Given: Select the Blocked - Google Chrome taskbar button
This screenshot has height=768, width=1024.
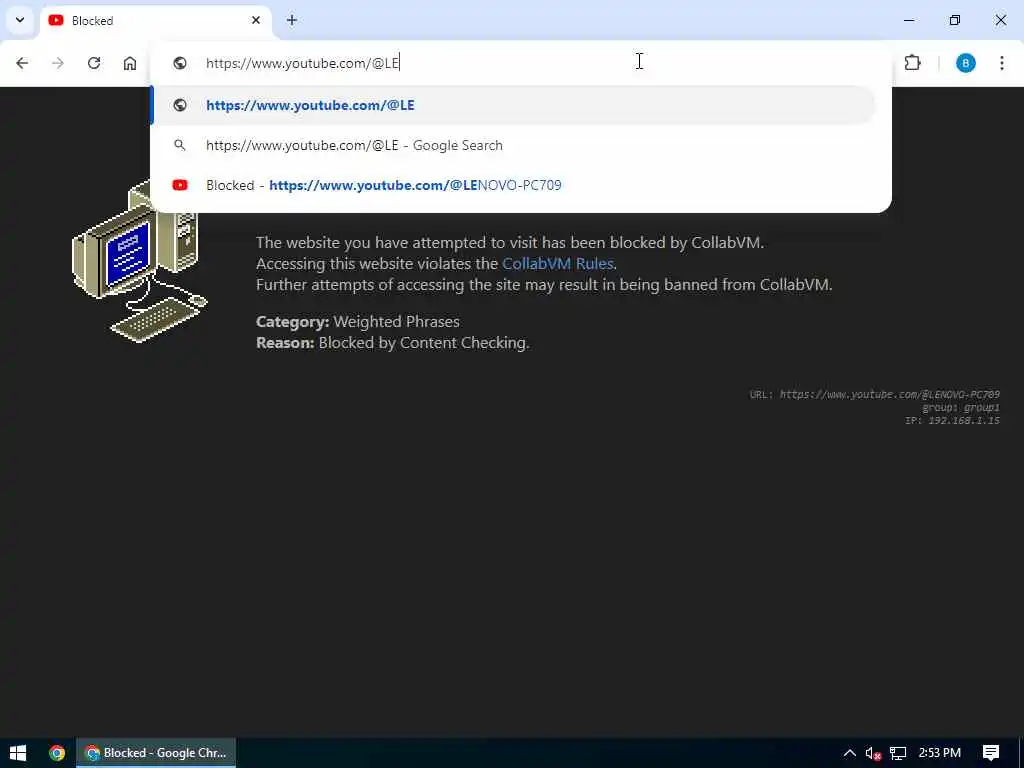Looking at the screenshot, I should point(156,753).
